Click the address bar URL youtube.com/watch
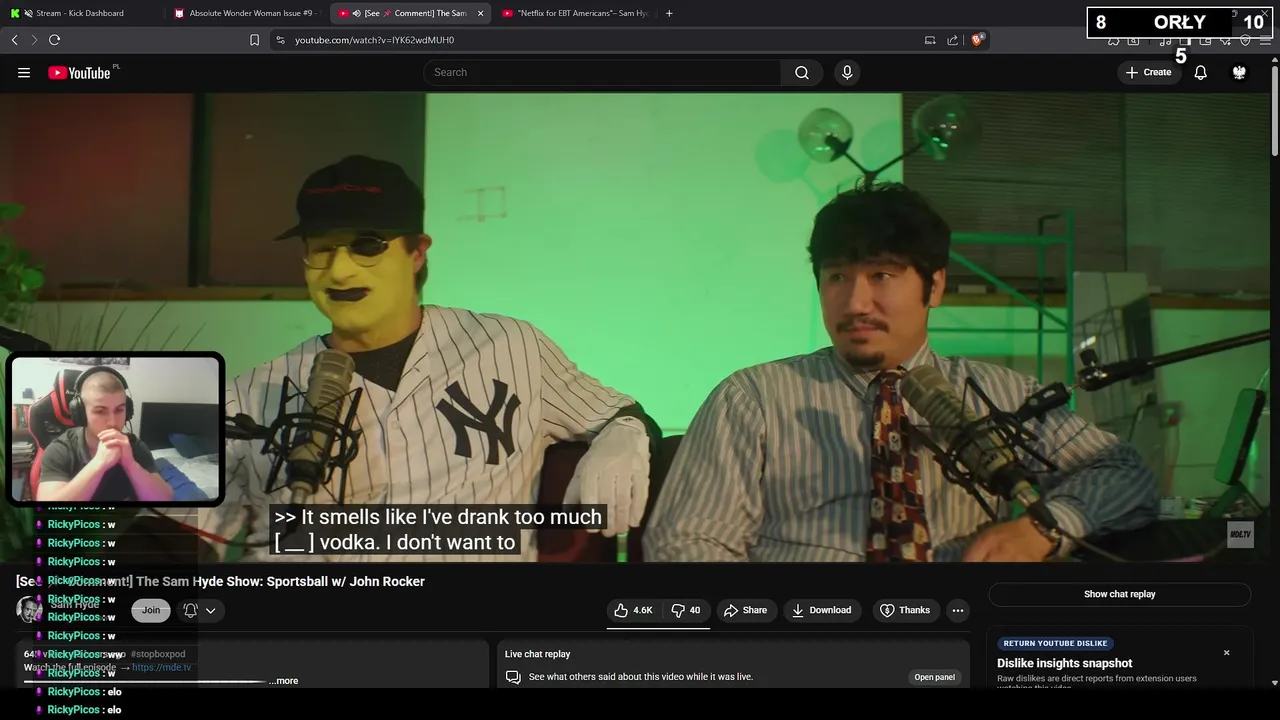Image resolution: width=1280 pixels, height=720 pixels. 374,40
